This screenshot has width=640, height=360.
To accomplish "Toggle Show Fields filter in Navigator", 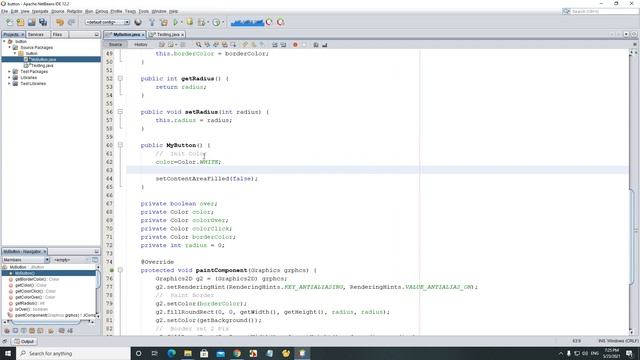I will tap(15, 331).
